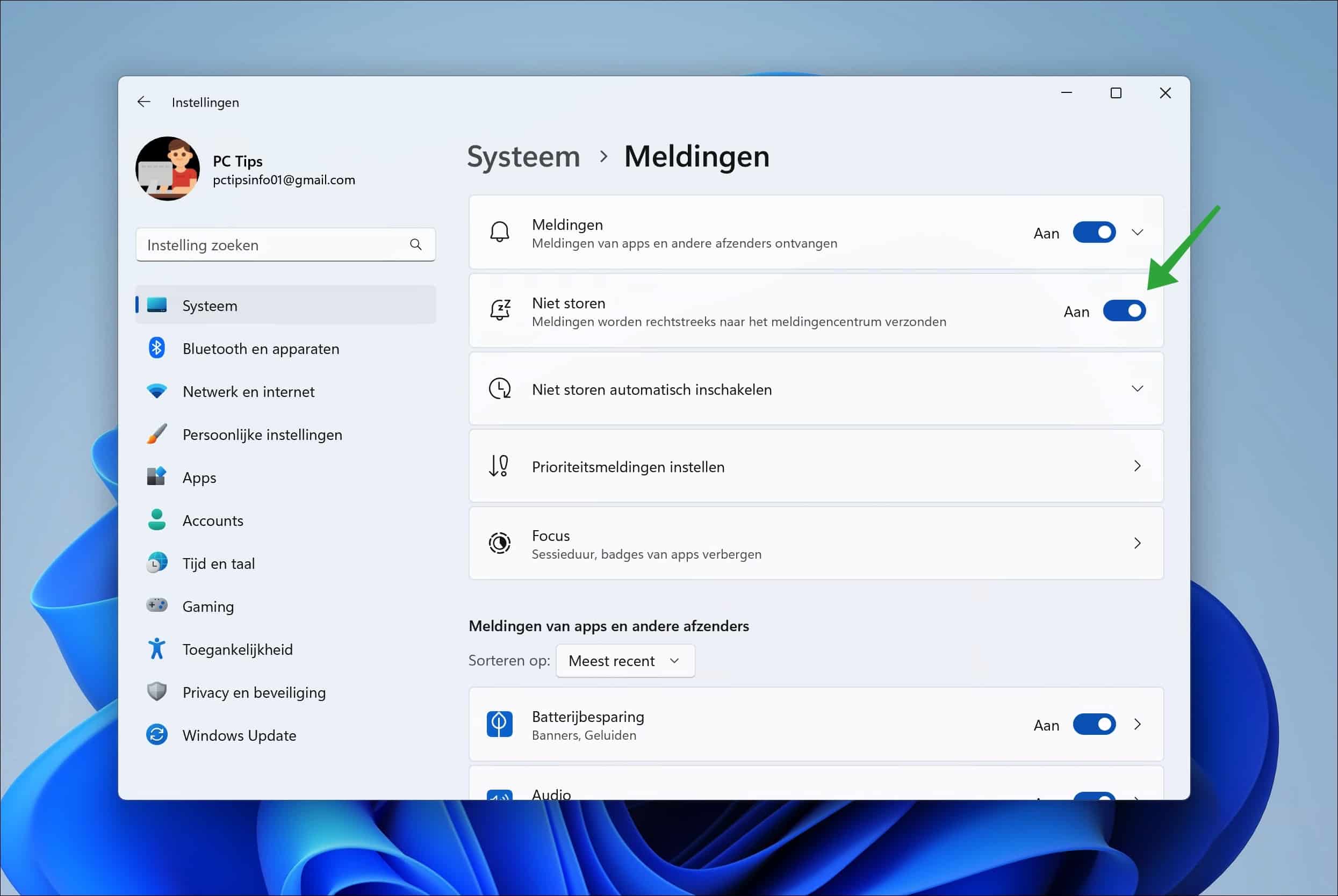Open Prioriteitsmeldingen instellen
The height and width of the screenshot is (896, 1338).
pyautogui.click(x=815, y=466)
